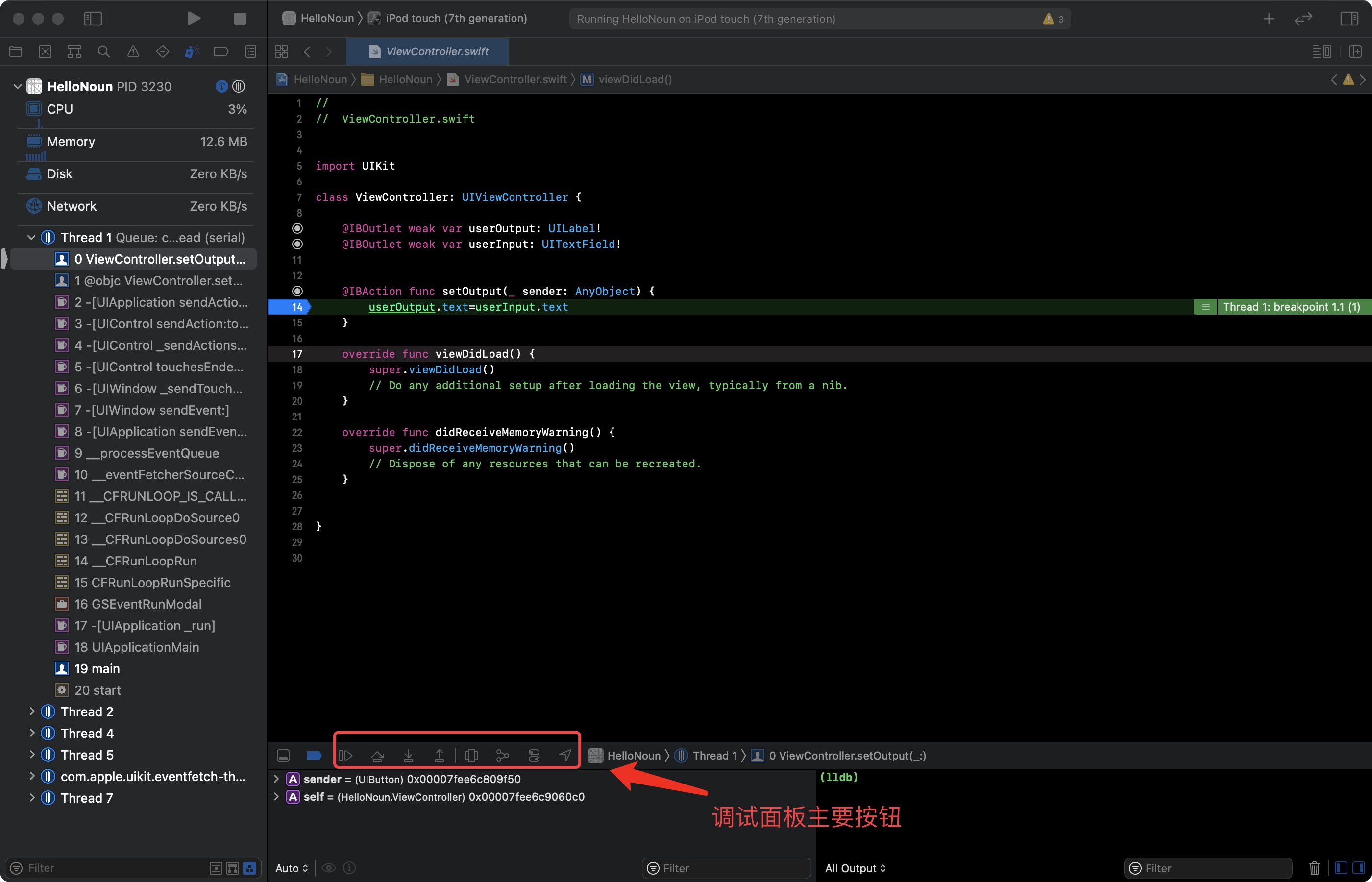
Task: Click the 3 warnings indicator in activity bar
Action: coord(1053,19)
